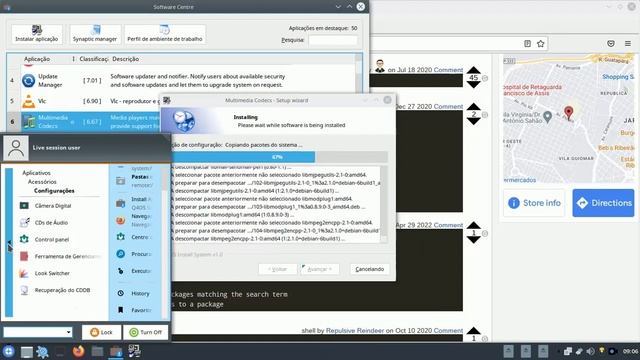Click the Store info button
The image size is (640, 360).
point(534,203)
